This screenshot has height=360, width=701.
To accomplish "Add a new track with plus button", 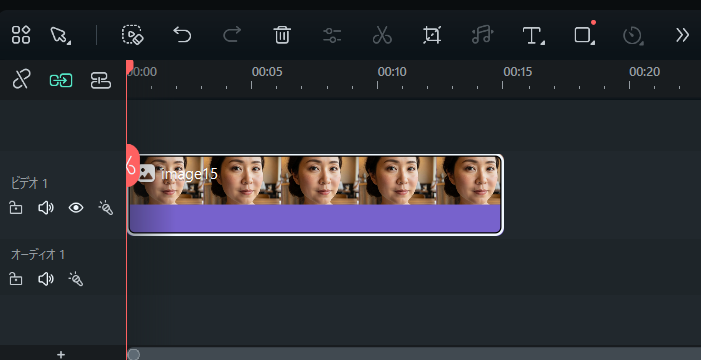I will click(x=61, y=355).
